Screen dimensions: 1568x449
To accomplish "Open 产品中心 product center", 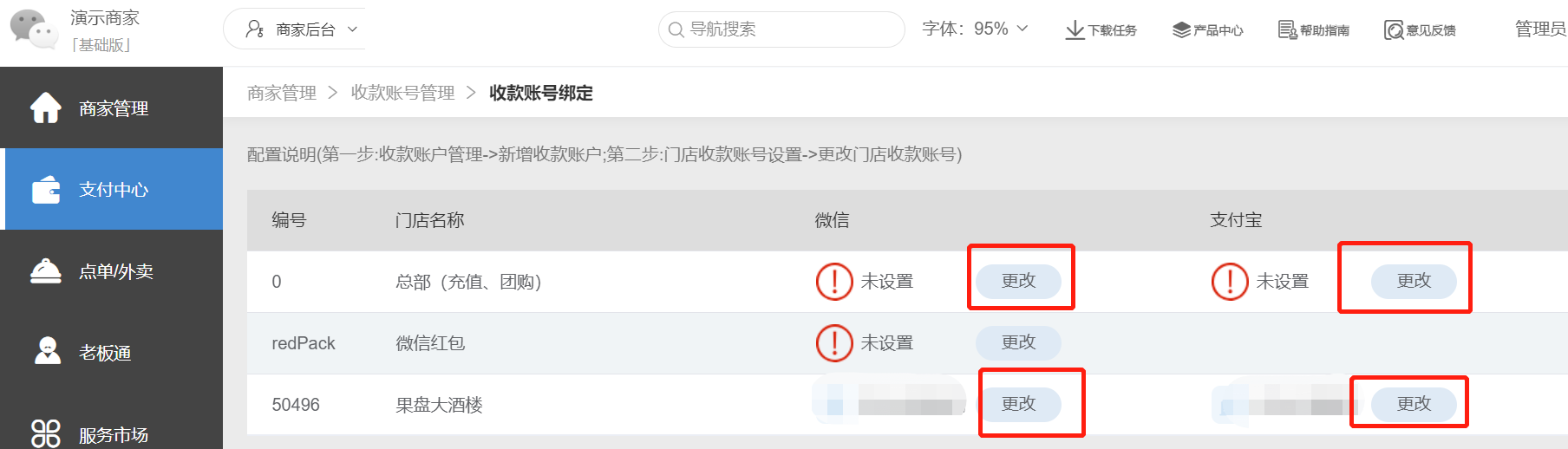I will (1207, 29).
